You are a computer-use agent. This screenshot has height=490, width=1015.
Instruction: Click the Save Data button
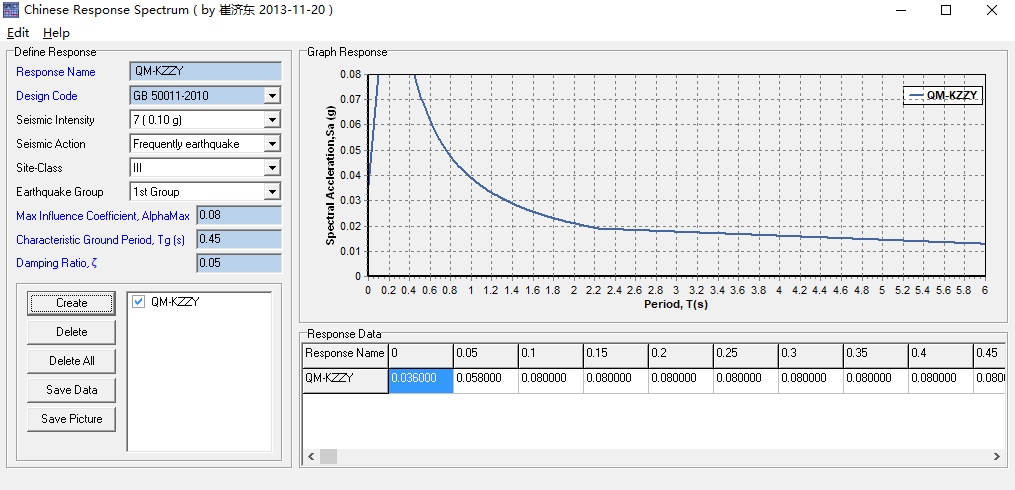point(72,390)
